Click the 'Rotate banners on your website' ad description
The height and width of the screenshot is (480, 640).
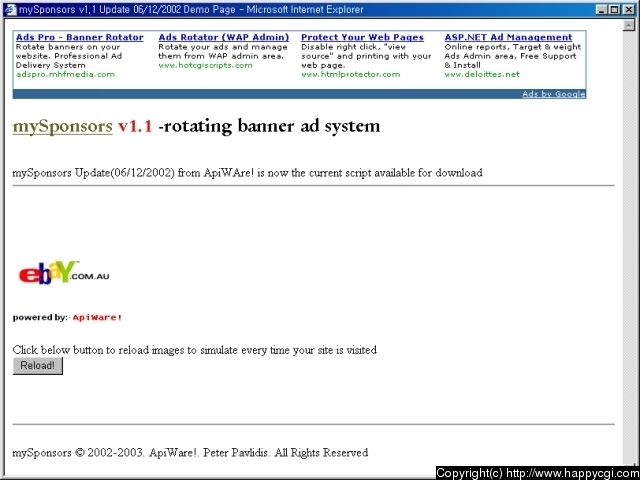point(69,56)
